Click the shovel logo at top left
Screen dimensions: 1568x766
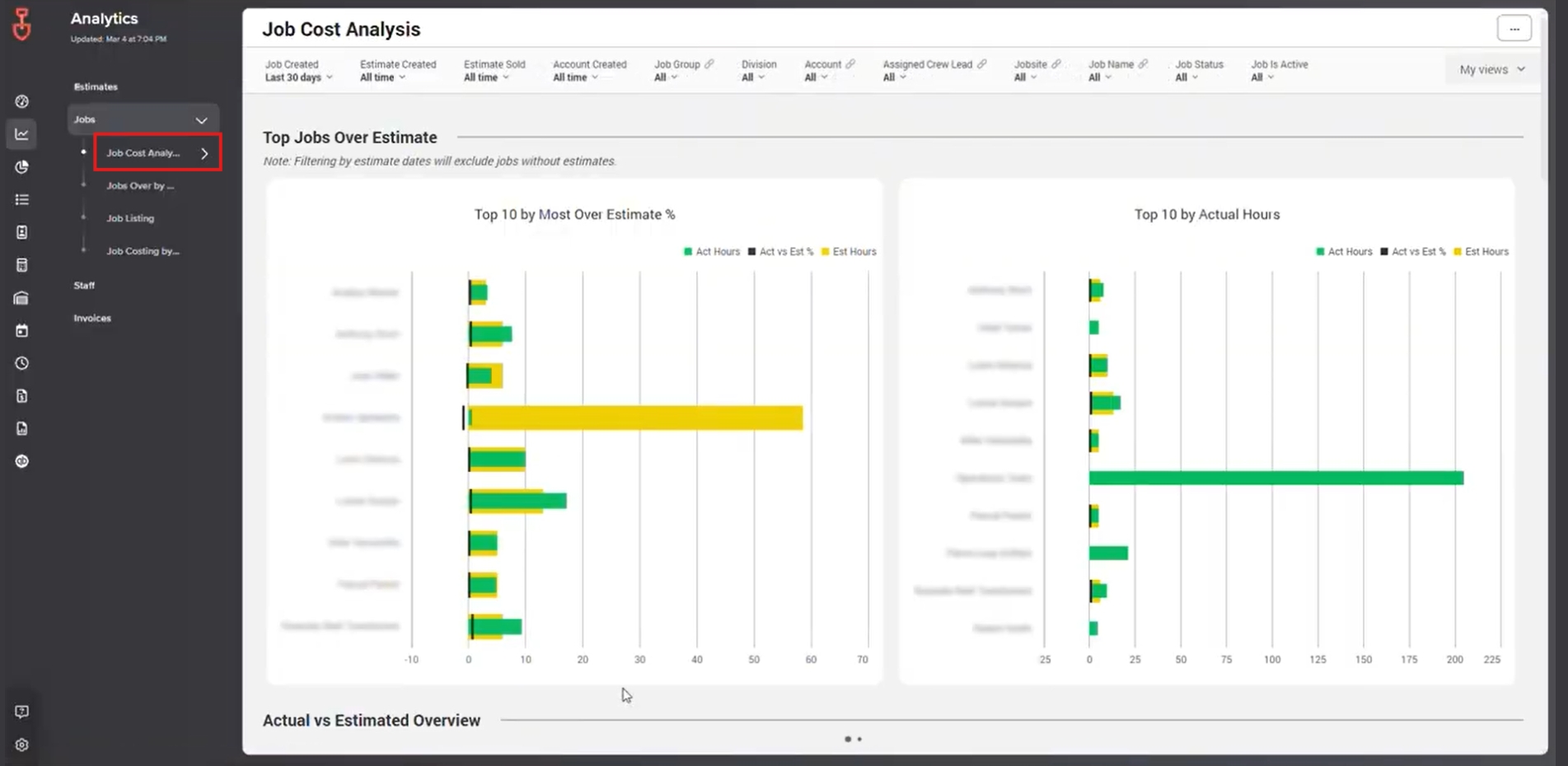(22, 24)
